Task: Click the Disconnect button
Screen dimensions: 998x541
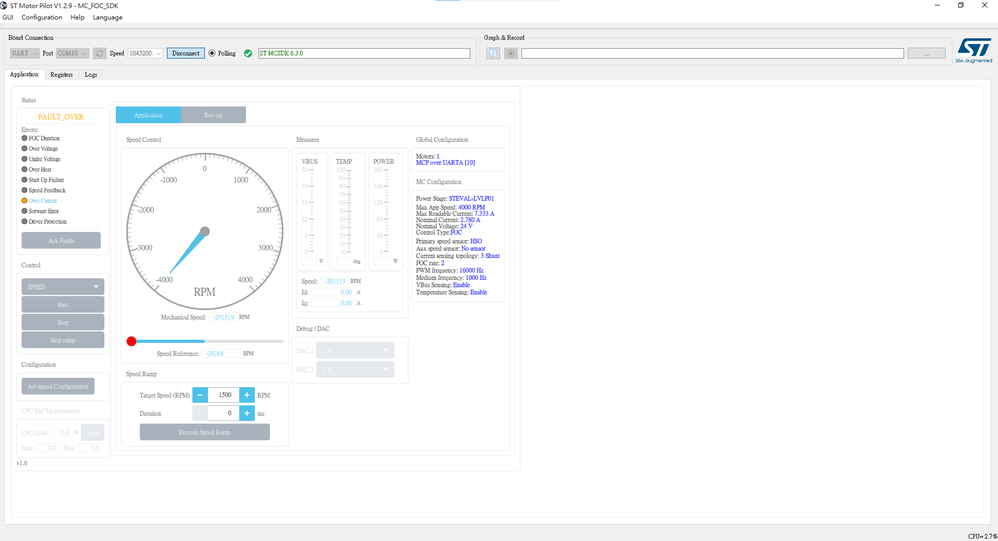Action: 186,53
